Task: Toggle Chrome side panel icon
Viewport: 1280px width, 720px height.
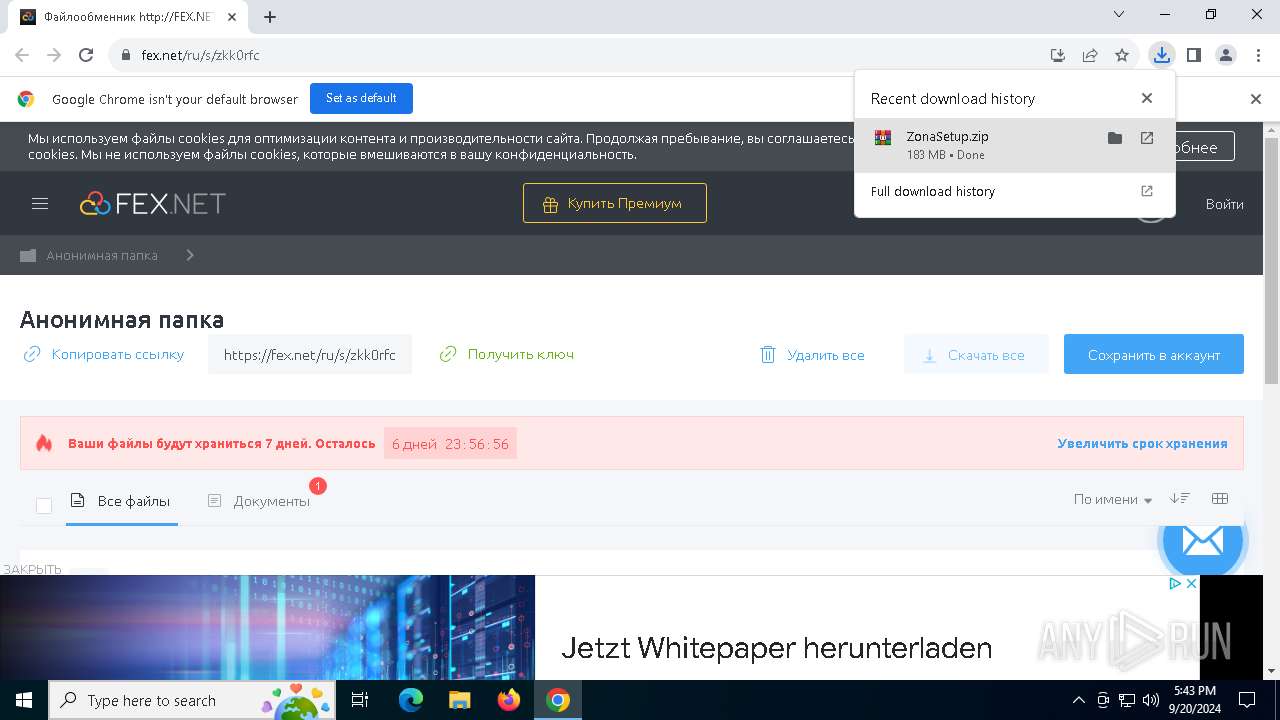Action: 1193,55
